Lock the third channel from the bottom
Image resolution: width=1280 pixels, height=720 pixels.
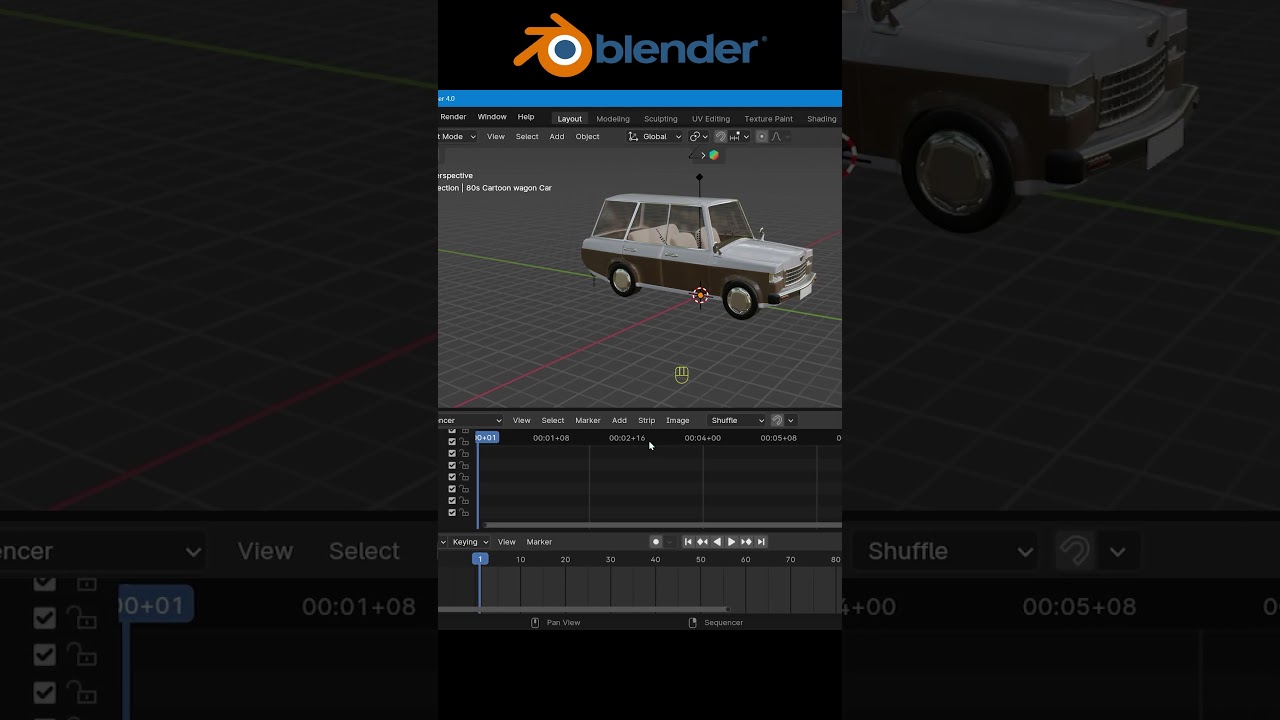pyautogui.click(x=464, y=489)
